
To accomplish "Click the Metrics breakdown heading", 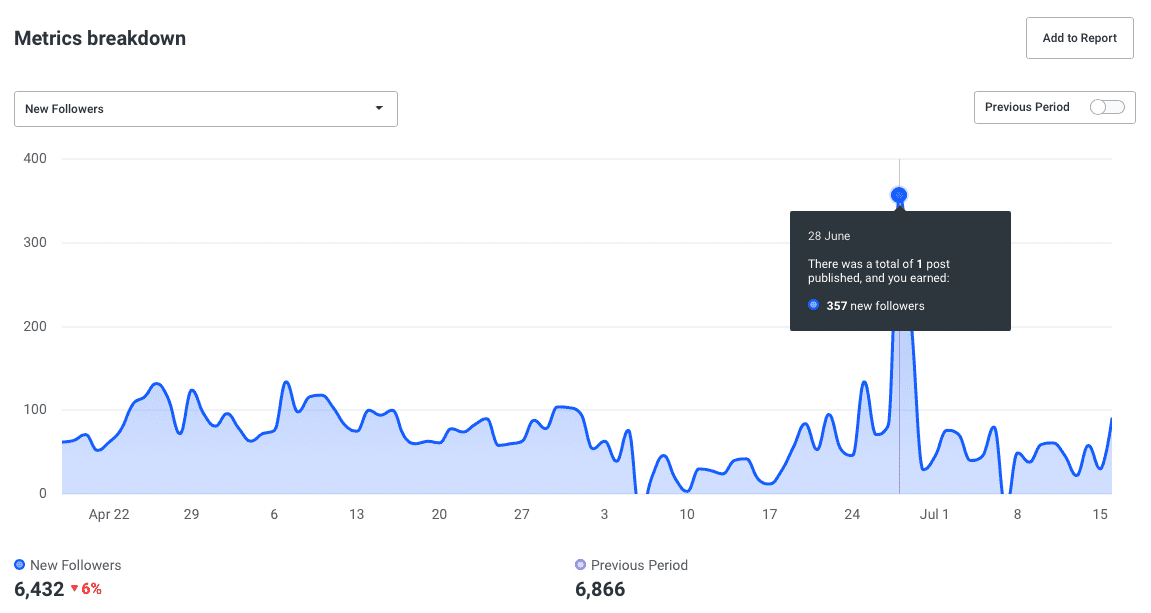I will [x=100, y=38].
